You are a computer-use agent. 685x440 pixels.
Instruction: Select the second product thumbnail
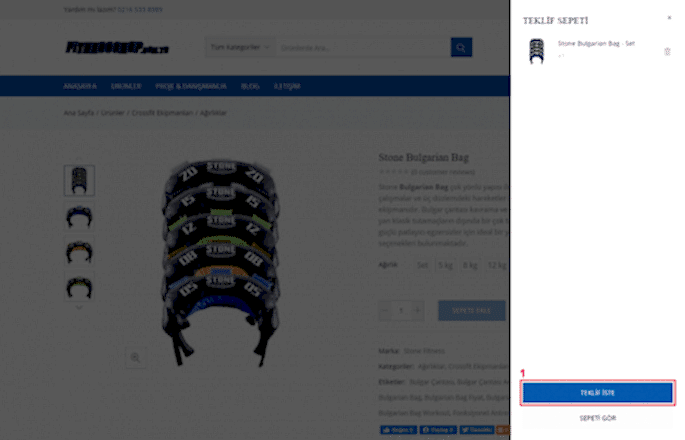(79, 217)
